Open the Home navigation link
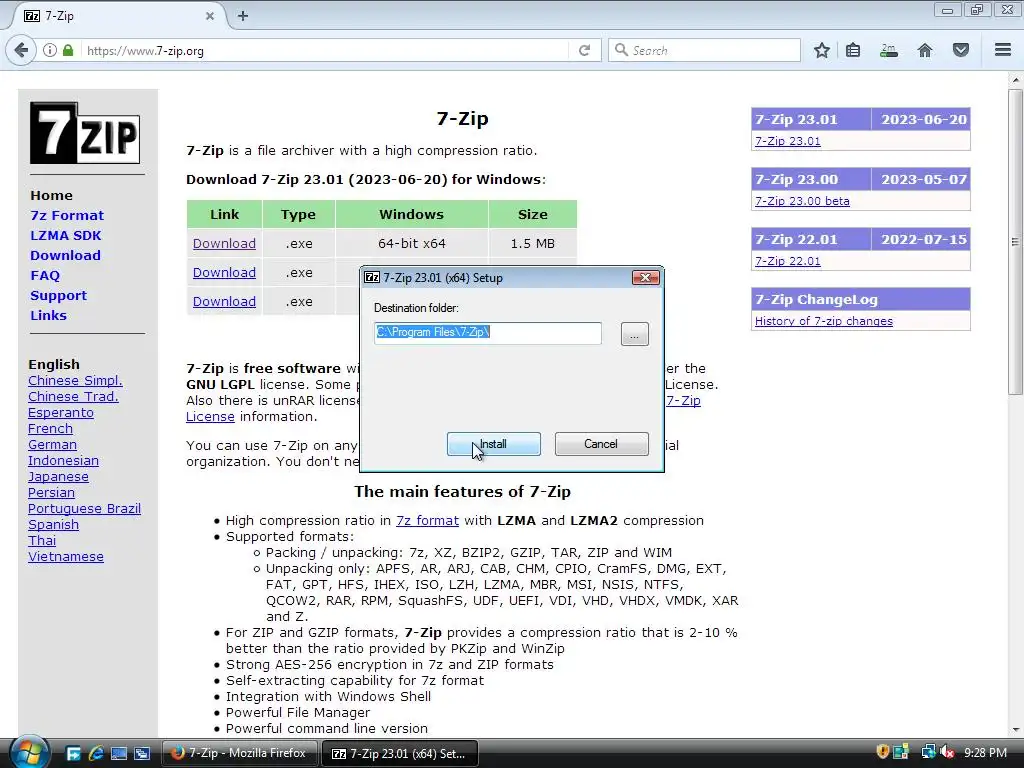This screenshot has width=1024, height=768. 51,195
